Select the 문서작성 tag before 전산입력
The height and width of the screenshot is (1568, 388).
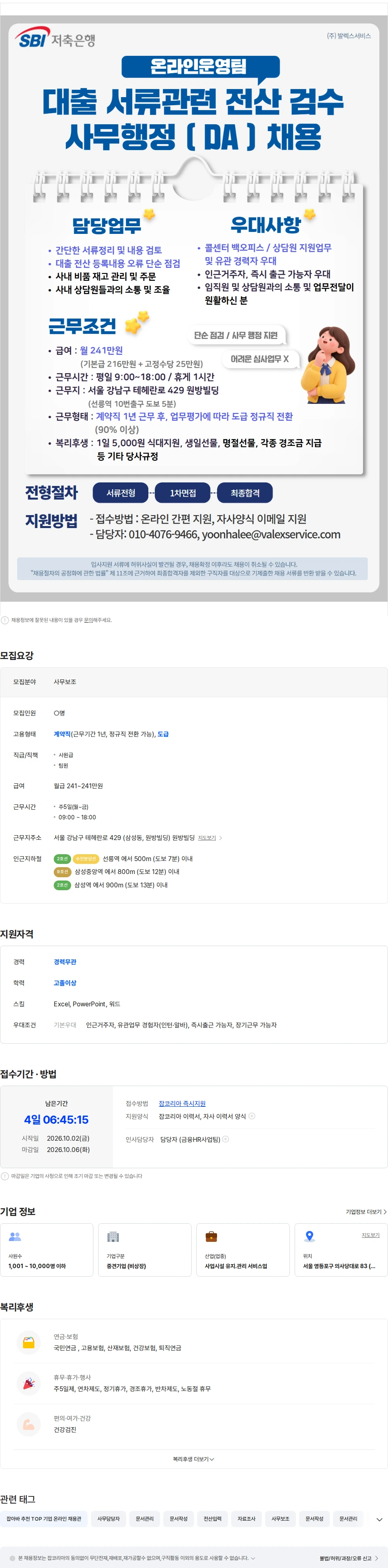(x=179, y=1519)
